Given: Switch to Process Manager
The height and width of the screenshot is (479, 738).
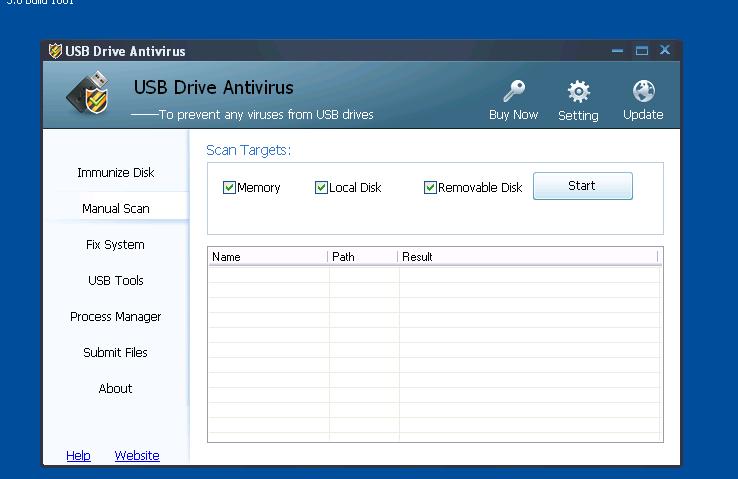Looking at the screenshot, I should pos(116,317).
